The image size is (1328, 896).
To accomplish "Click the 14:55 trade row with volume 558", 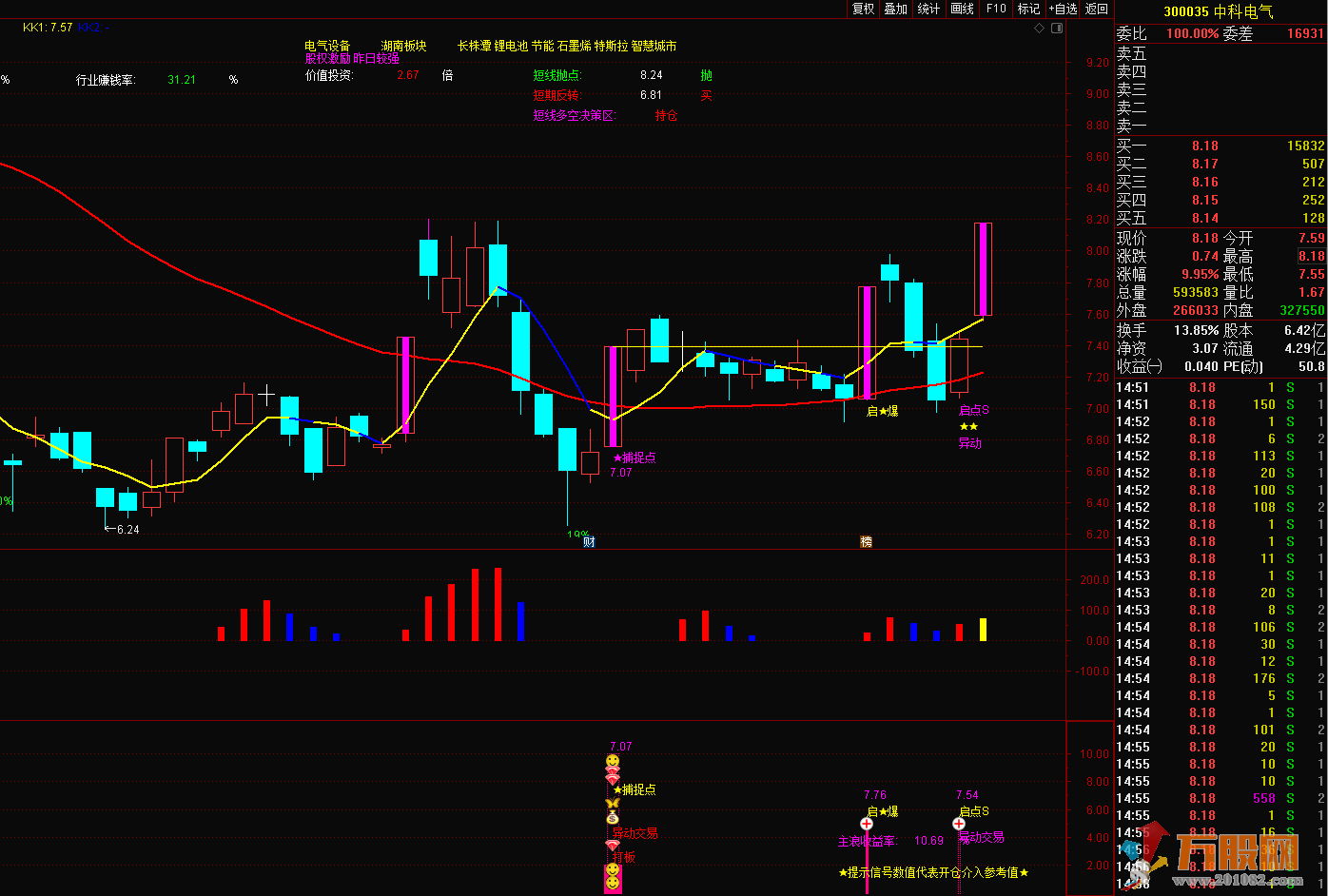I will tap(1221, 798).
